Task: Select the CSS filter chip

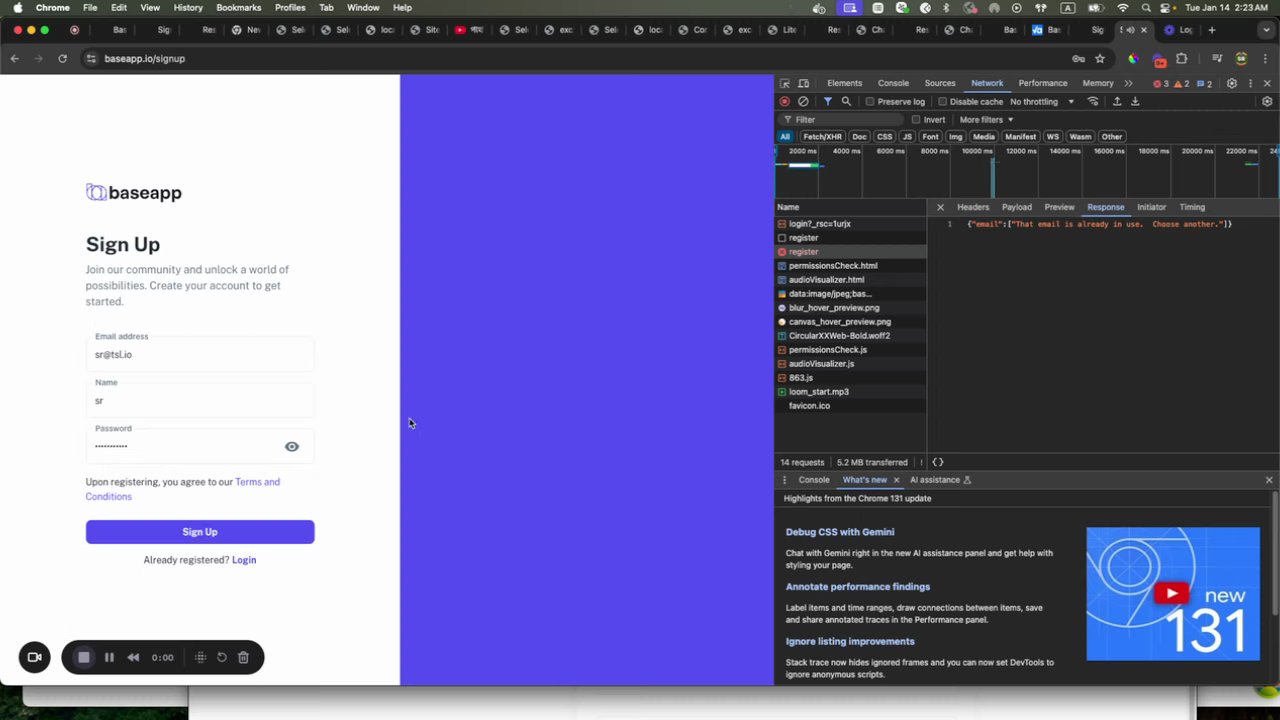Action: pyautogui.click(x=885, y=137)
